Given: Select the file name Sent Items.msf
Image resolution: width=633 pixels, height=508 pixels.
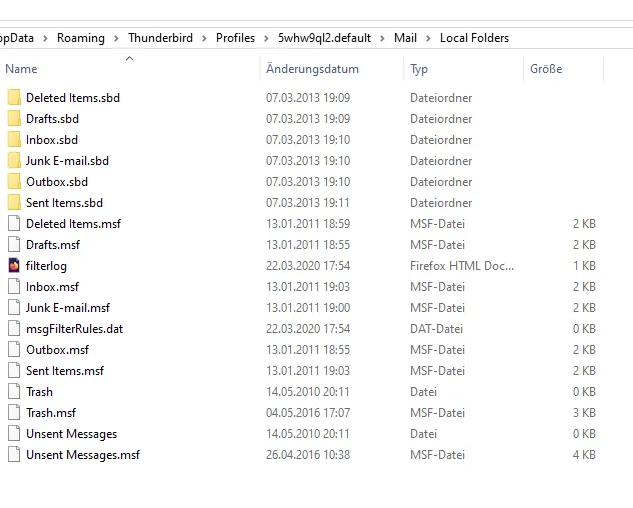Looking at the screenshot, I should click(65, 371).
